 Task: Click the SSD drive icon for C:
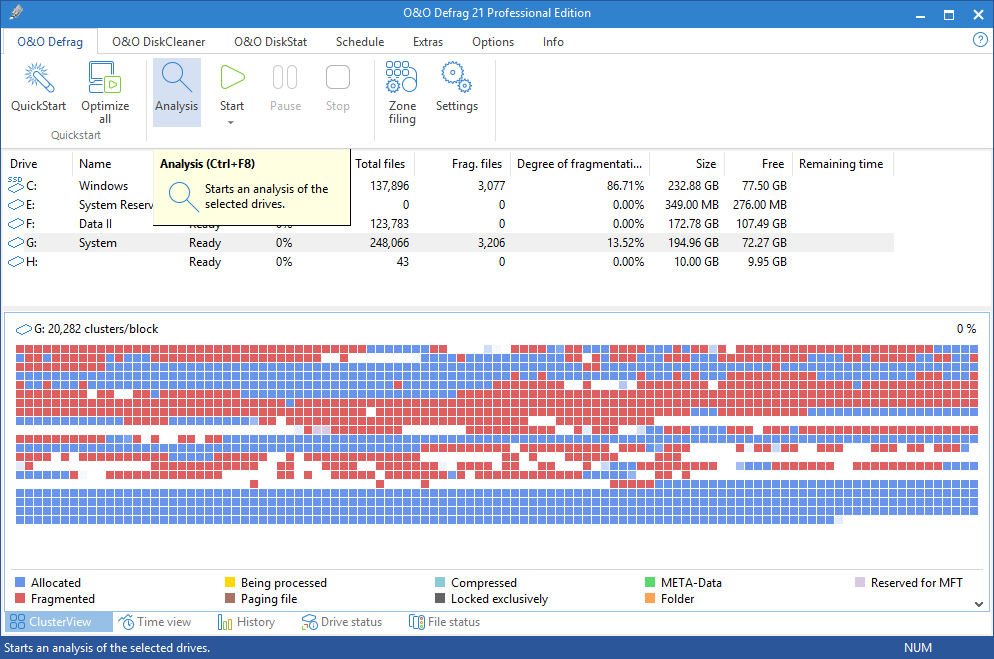(15, 184)
